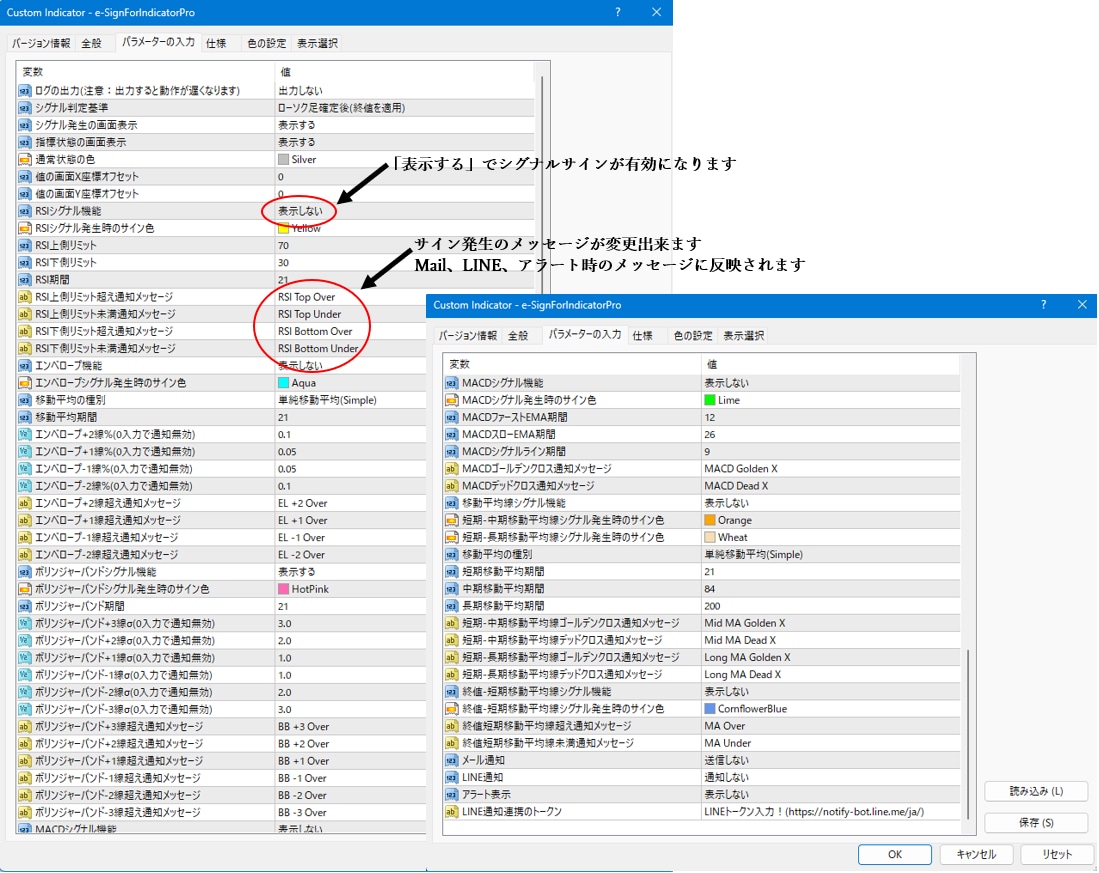Open 表示選択 tab in the front dialog
Screen dimensions: 1099x873
coord(744,336)
